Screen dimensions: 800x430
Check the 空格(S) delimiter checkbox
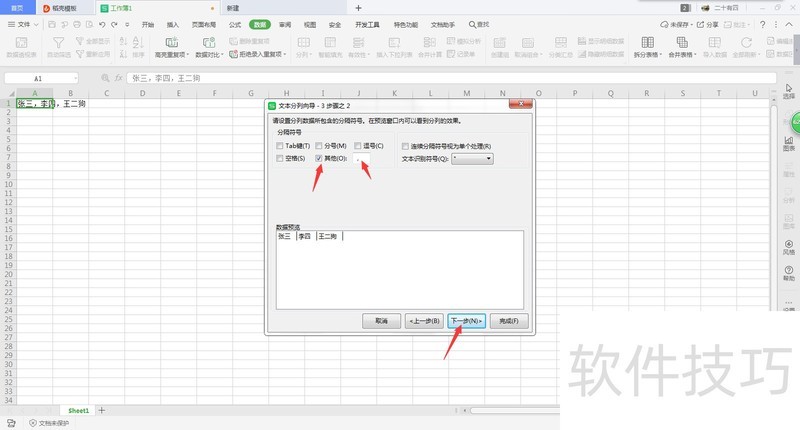click(280, 159)
